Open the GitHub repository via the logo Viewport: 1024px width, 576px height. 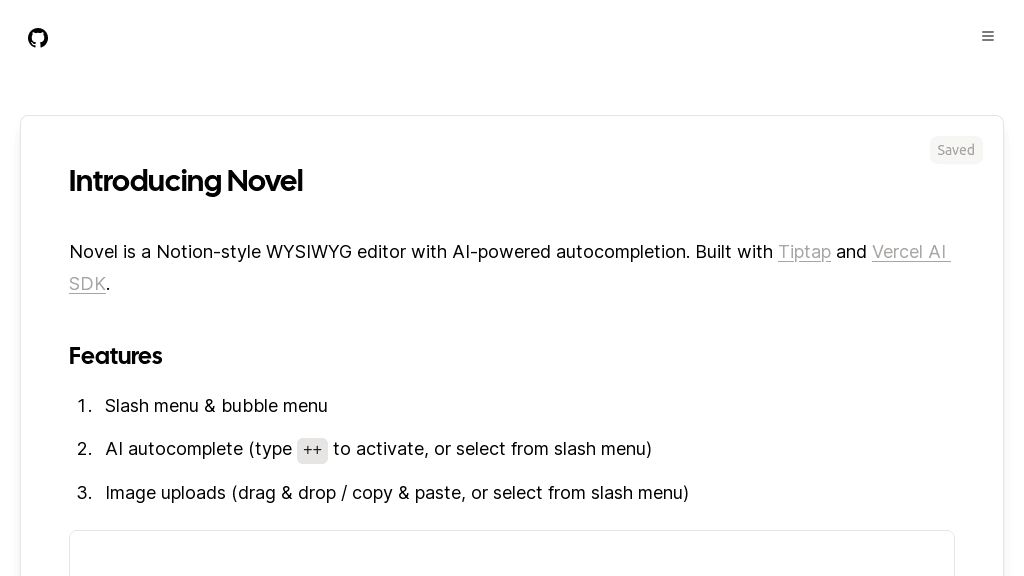[38, 38]
